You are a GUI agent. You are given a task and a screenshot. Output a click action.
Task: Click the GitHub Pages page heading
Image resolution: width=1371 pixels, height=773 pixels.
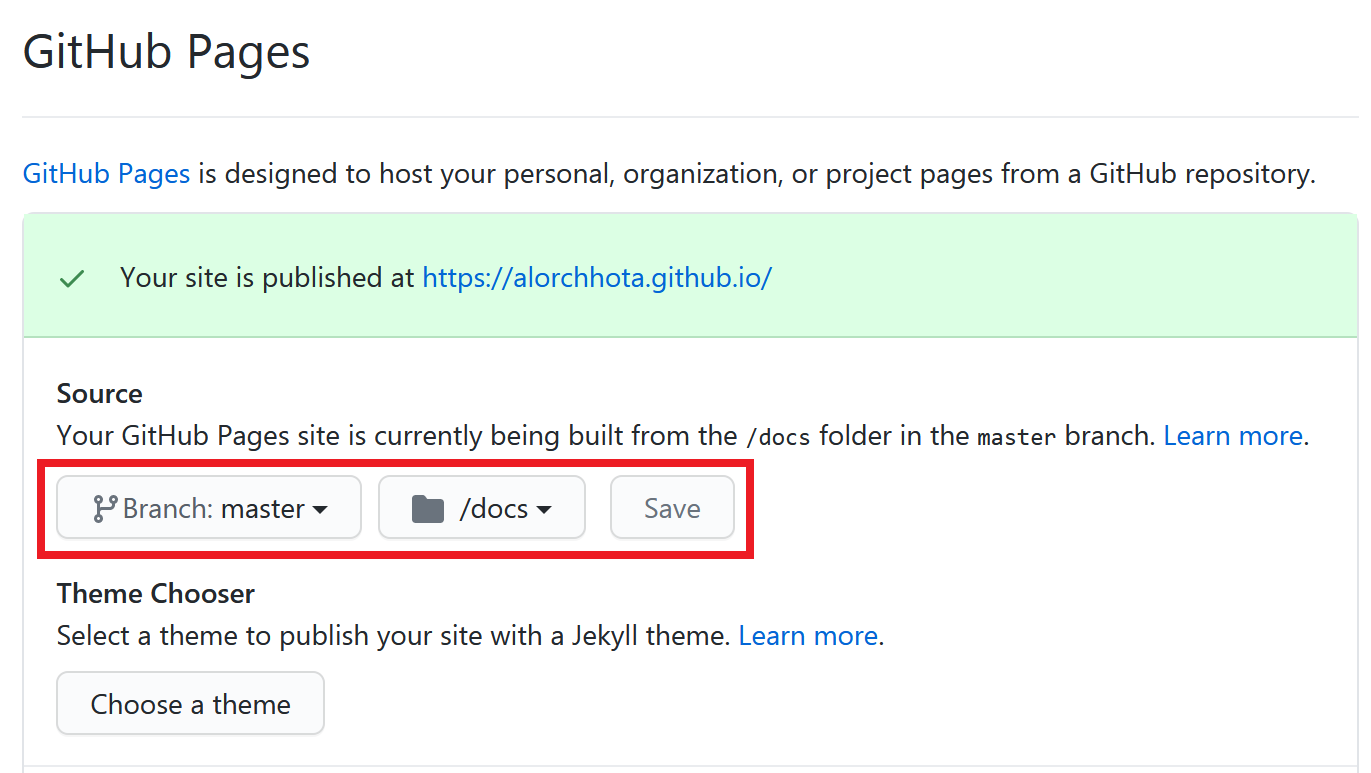point(165,52)
